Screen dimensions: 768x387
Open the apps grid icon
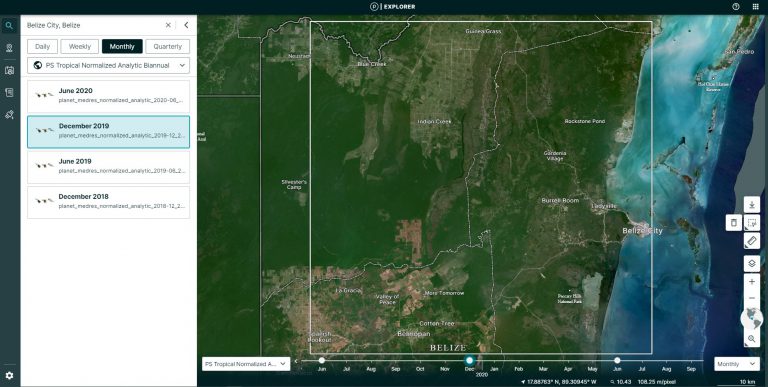click(755, 6)
